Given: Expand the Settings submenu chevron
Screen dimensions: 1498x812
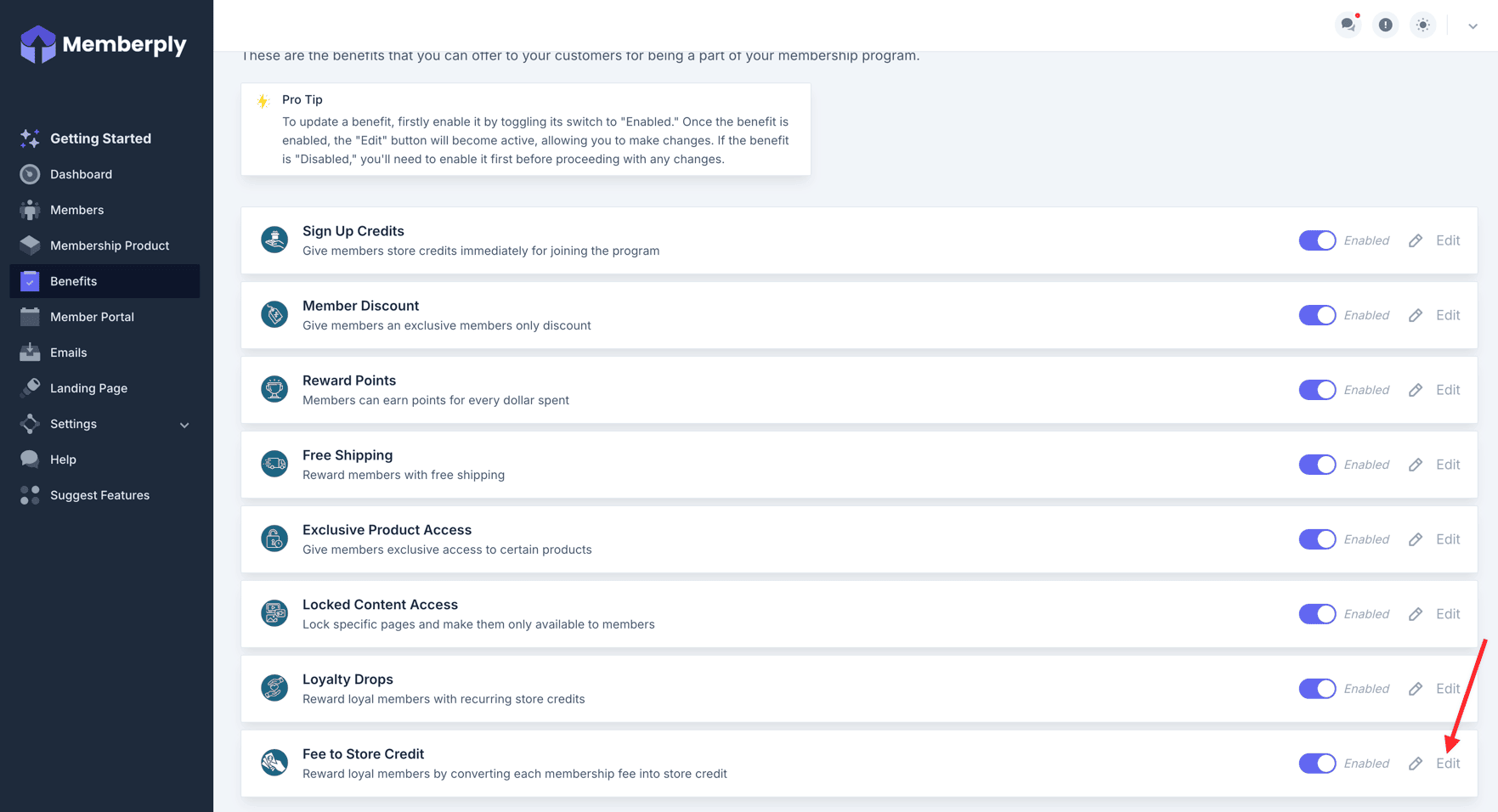Looking at the screenshot, I should (x=184, y=425).
